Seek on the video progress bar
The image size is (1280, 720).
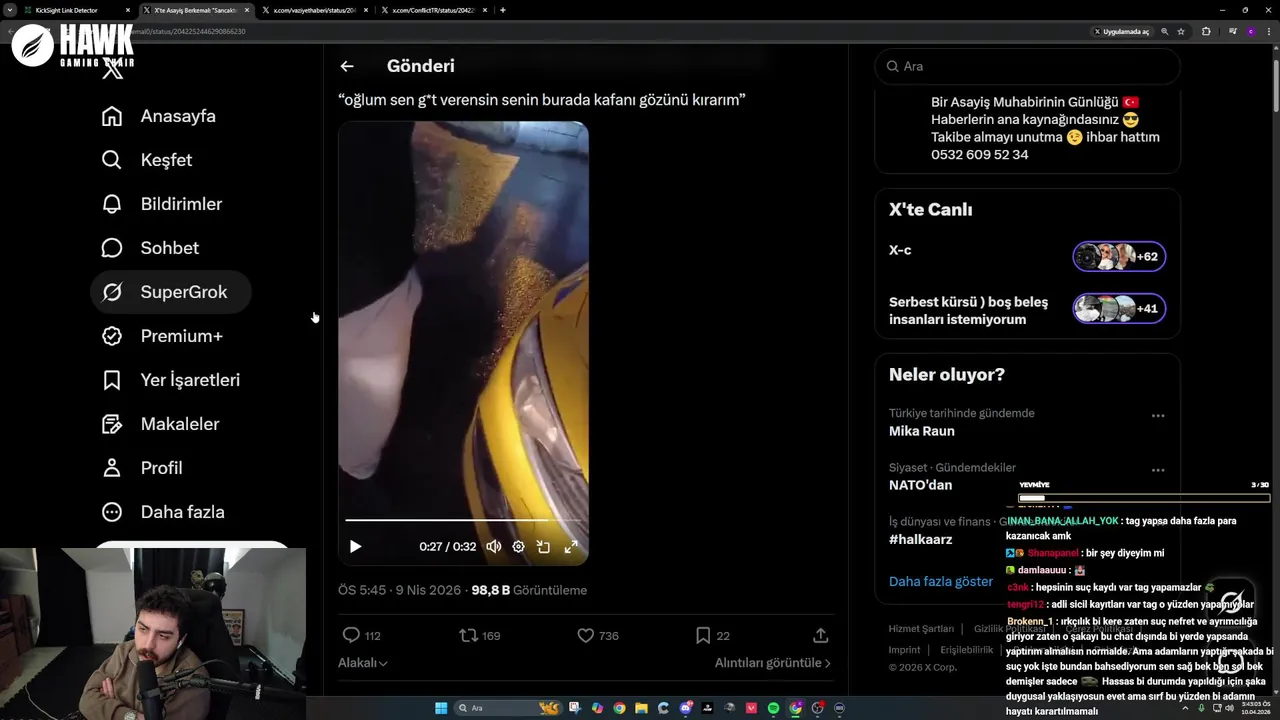click(x=463, y=520)
